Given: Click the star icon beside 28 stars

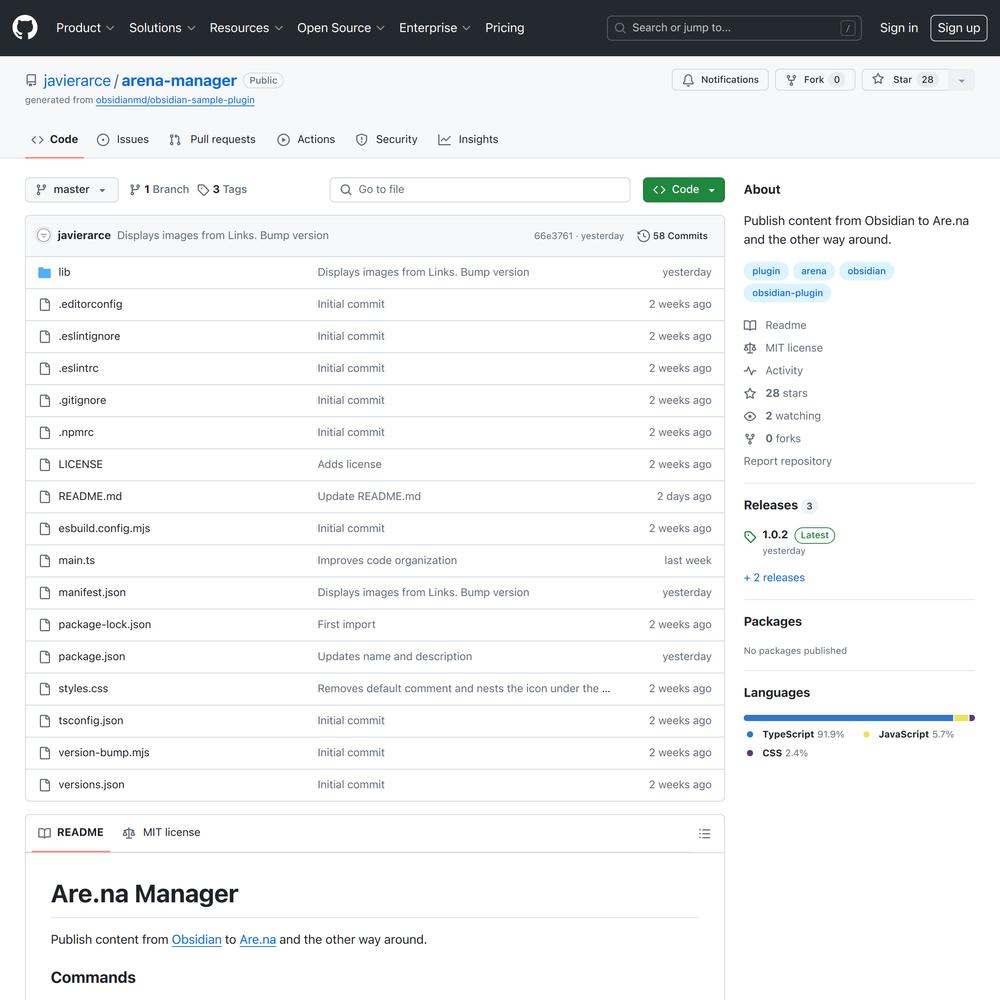Looking at the screenshot, I should coord(750,393).
